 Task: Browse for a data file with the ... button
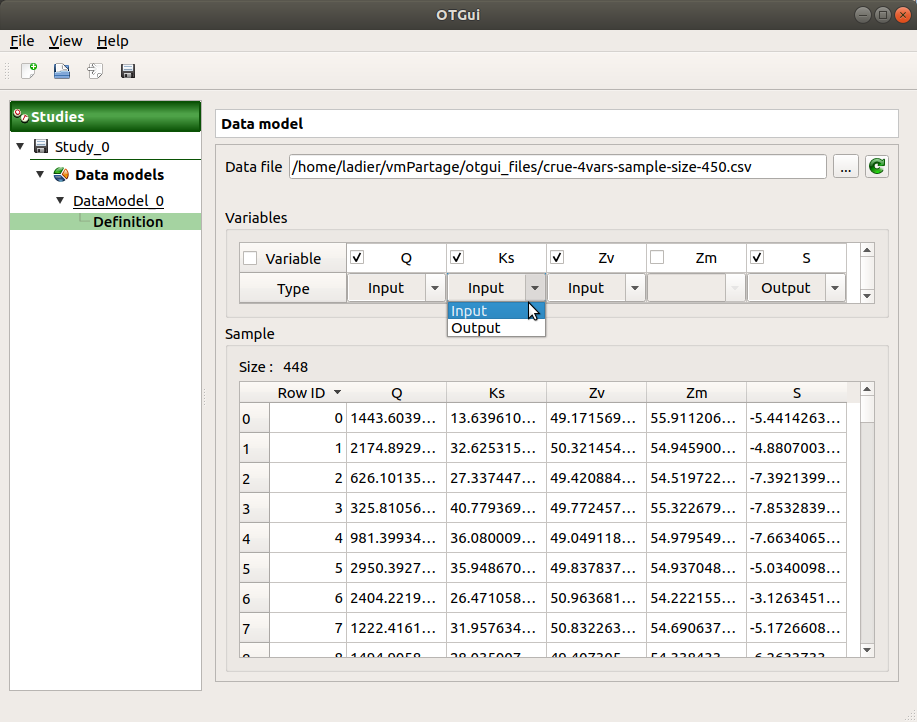[845, 166]
